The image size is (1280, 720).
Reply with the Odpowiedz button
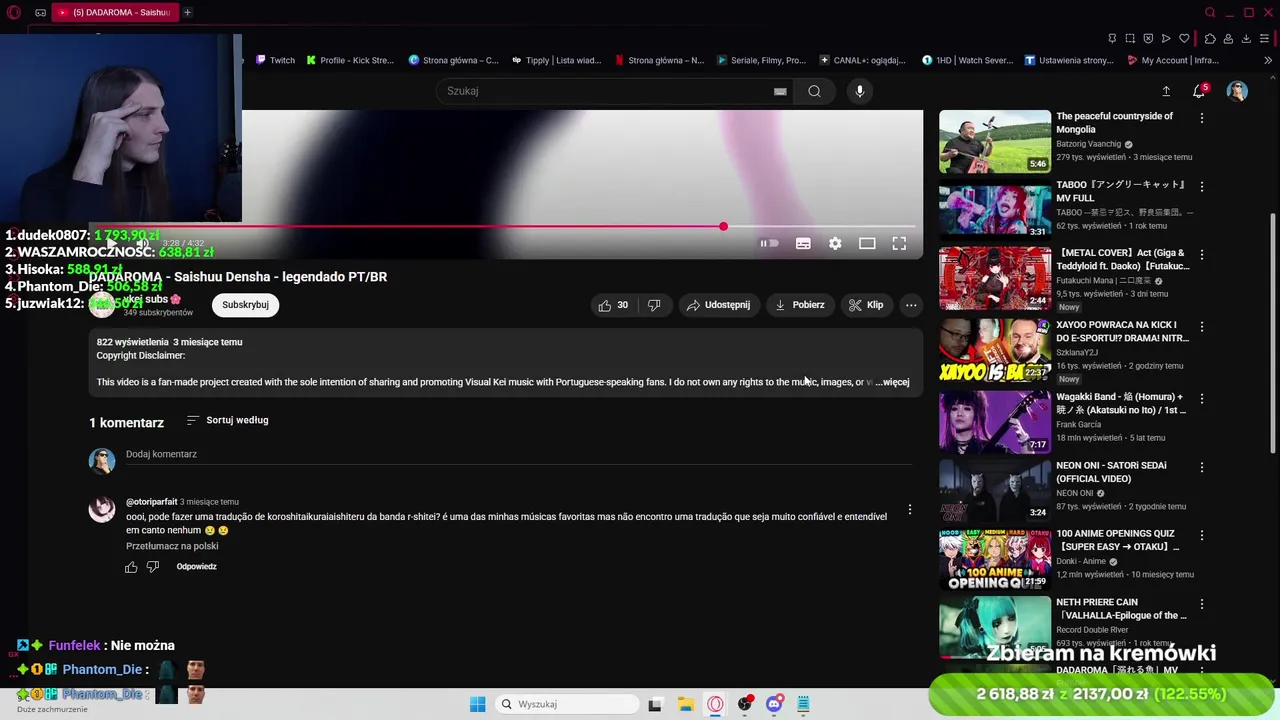196,567
